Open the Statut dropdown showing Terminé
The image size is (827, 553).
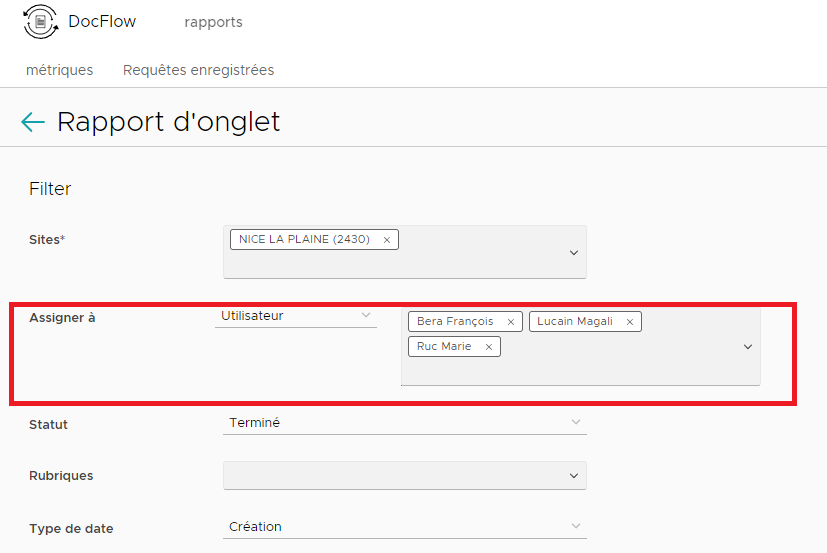click(405, 423)
